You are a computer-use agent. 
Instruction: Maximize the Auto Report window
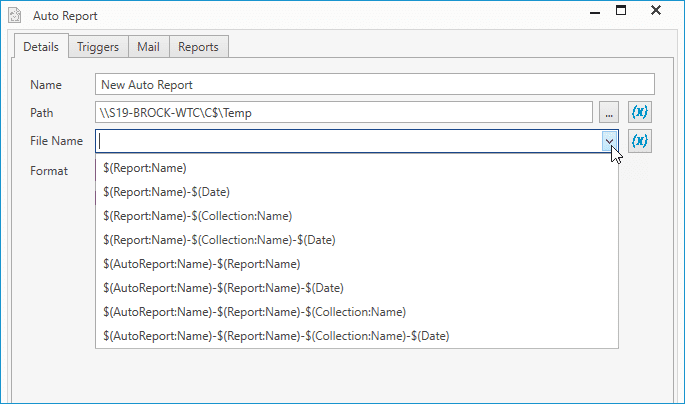point(621,10)
